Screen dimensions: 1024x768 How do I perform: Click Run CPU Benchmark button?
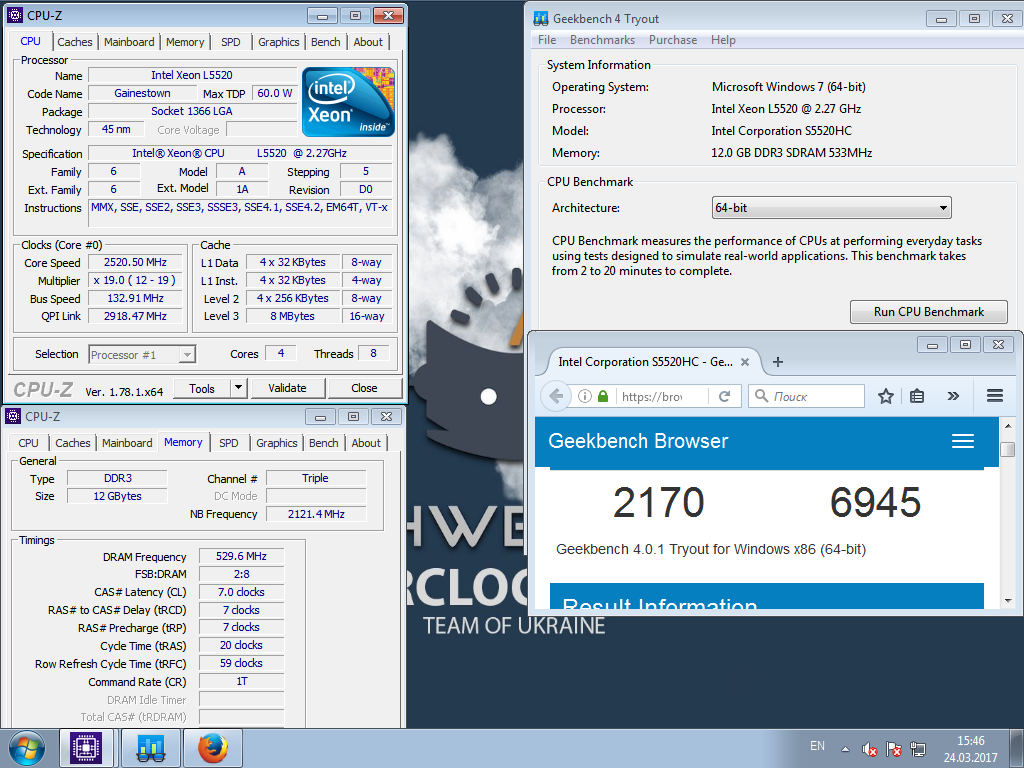click(929, 312)
